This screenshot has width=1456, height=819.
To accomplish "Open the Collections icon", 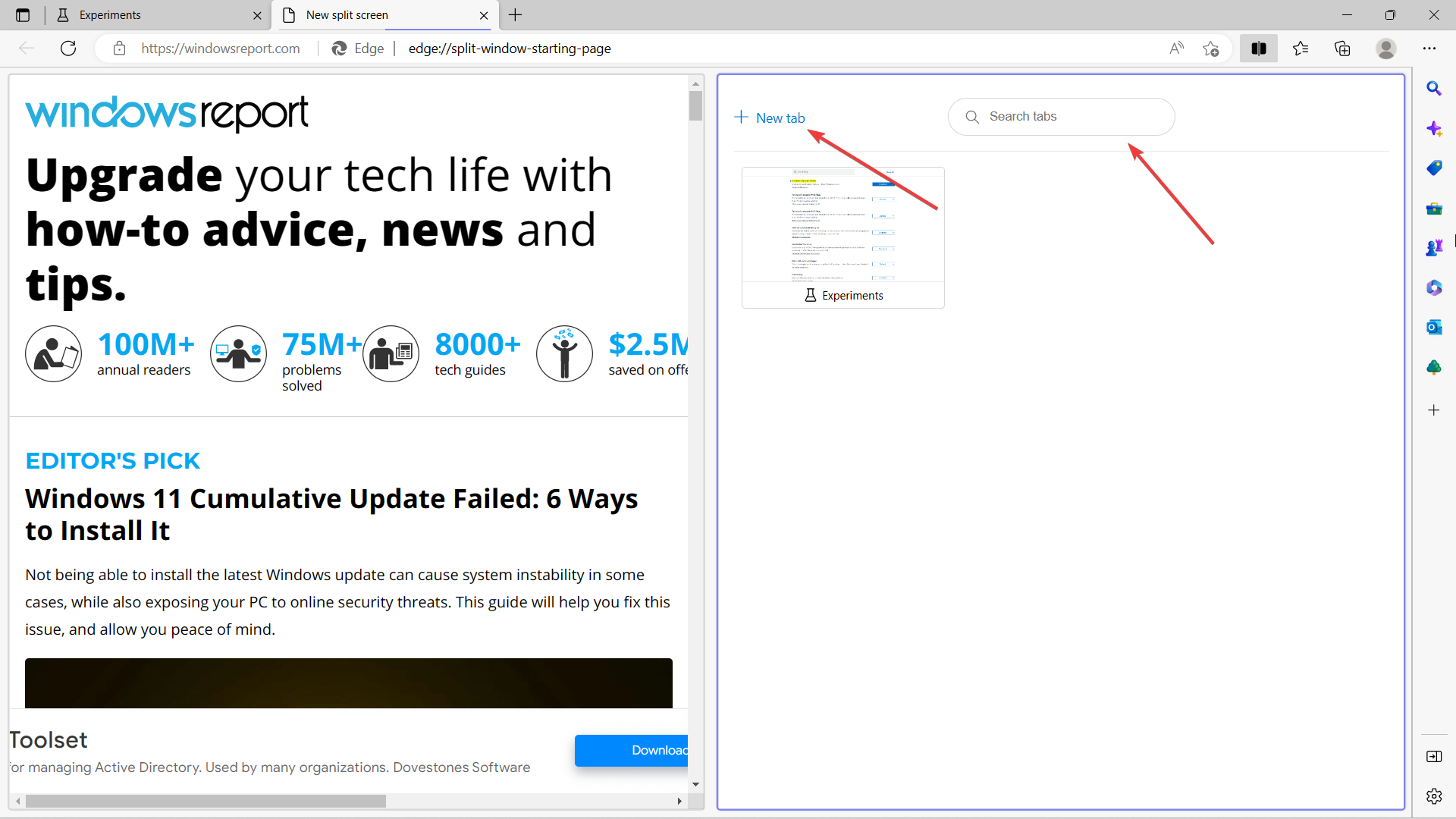I will click(x=1342, y=49).
